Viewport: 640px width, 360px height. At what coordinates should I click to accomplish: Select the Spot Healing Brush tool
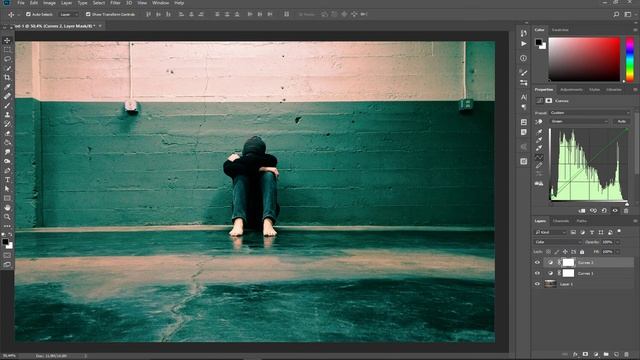pos(7,96)
